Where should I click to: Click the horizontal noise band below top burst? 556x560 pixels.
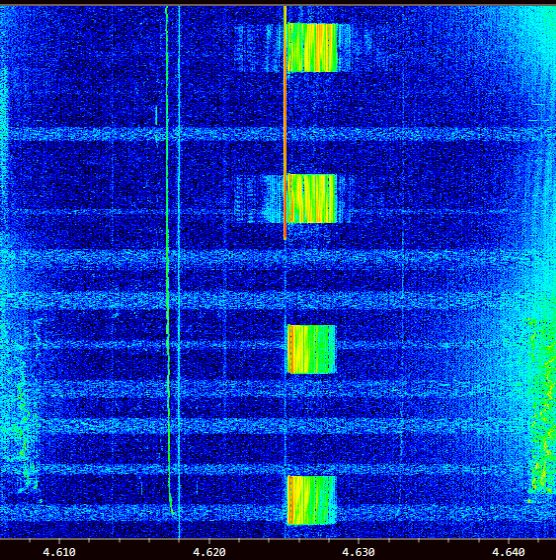(x=278, y=135)
